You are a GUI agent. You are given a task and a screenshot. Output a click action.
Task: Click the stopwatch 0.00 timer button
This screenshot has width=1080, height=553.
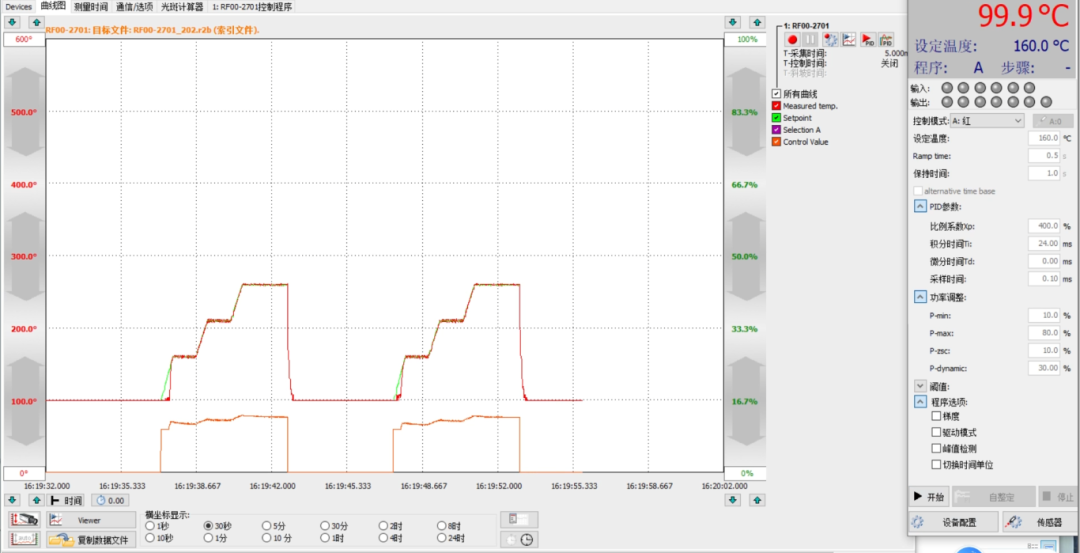pos(110,501)
